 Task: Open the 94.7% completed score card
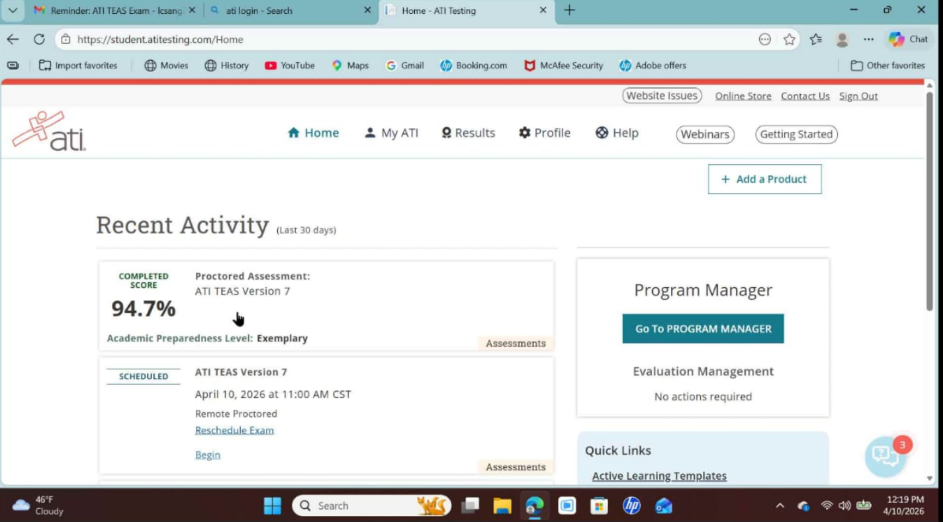[x=327, y=306]
